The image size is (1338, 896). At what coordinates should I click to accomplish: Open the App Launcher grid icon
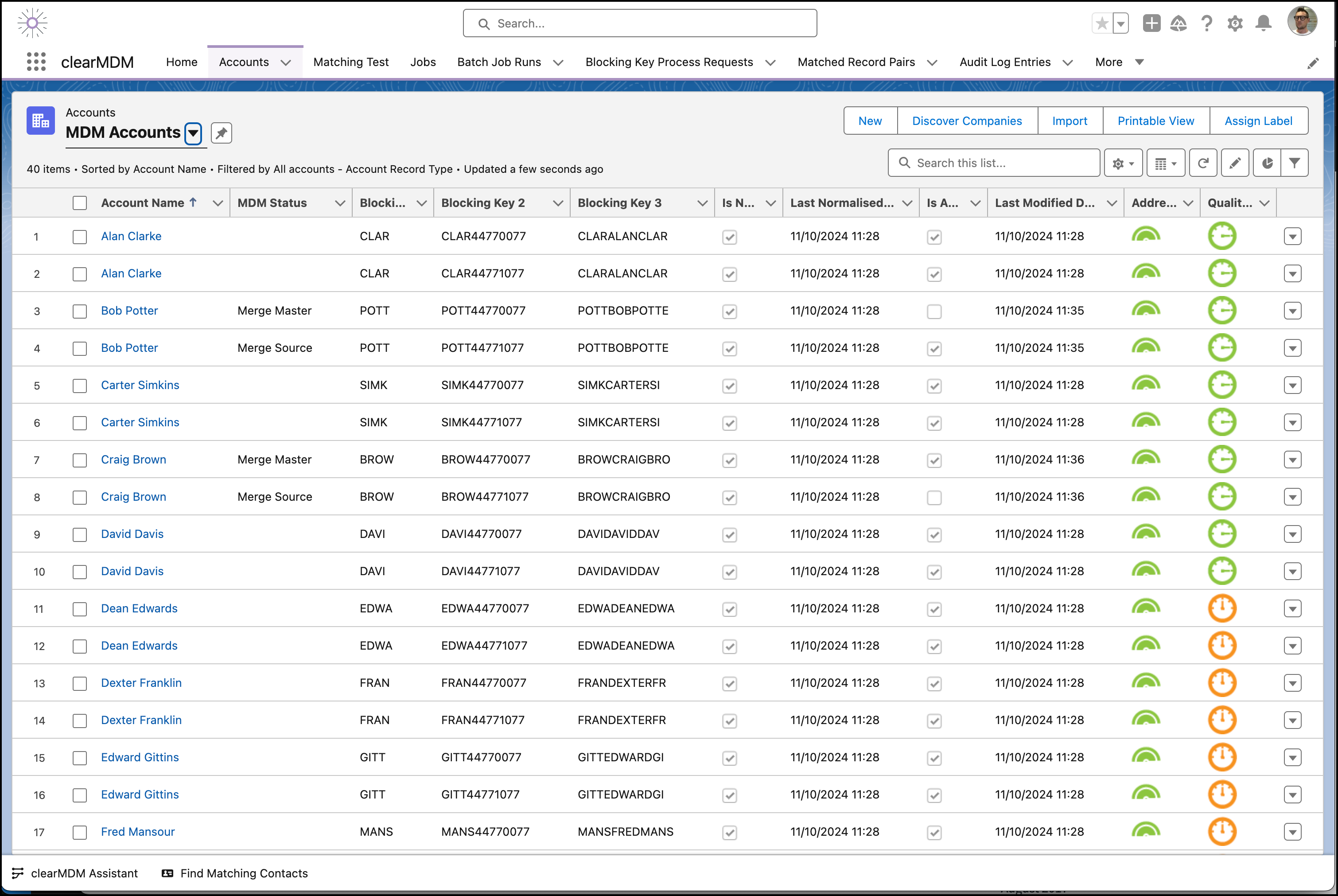pos(35,61)
